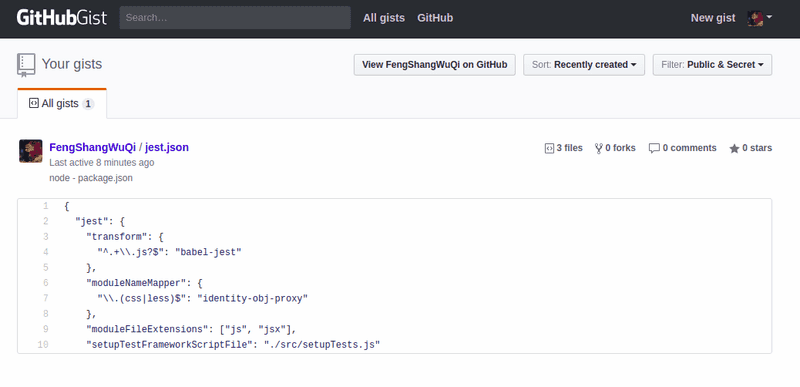Go to GitHub from the header
The width and height of the screenshot is (800, 387).
pyautogui.click(x=435, y=18)
